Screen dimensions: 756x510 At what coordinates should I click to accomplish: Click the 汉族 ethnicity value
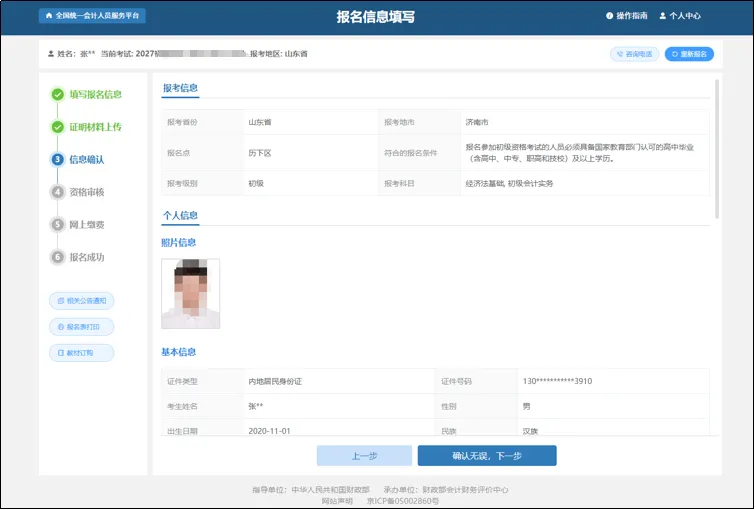click(x=530, y=431)
